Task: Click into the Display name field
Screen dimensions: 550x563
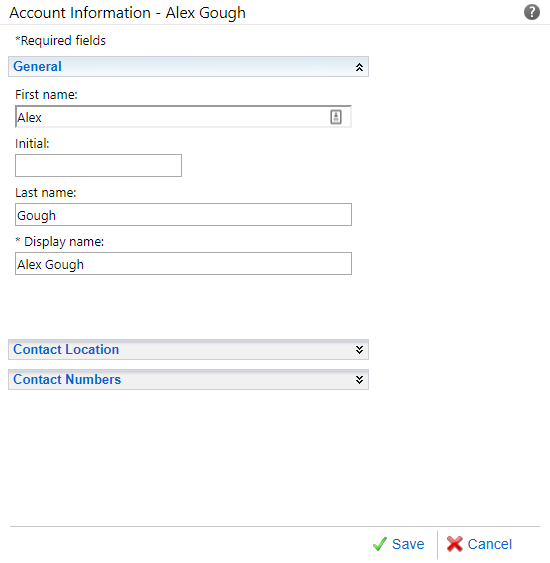Action: [183, 264]
